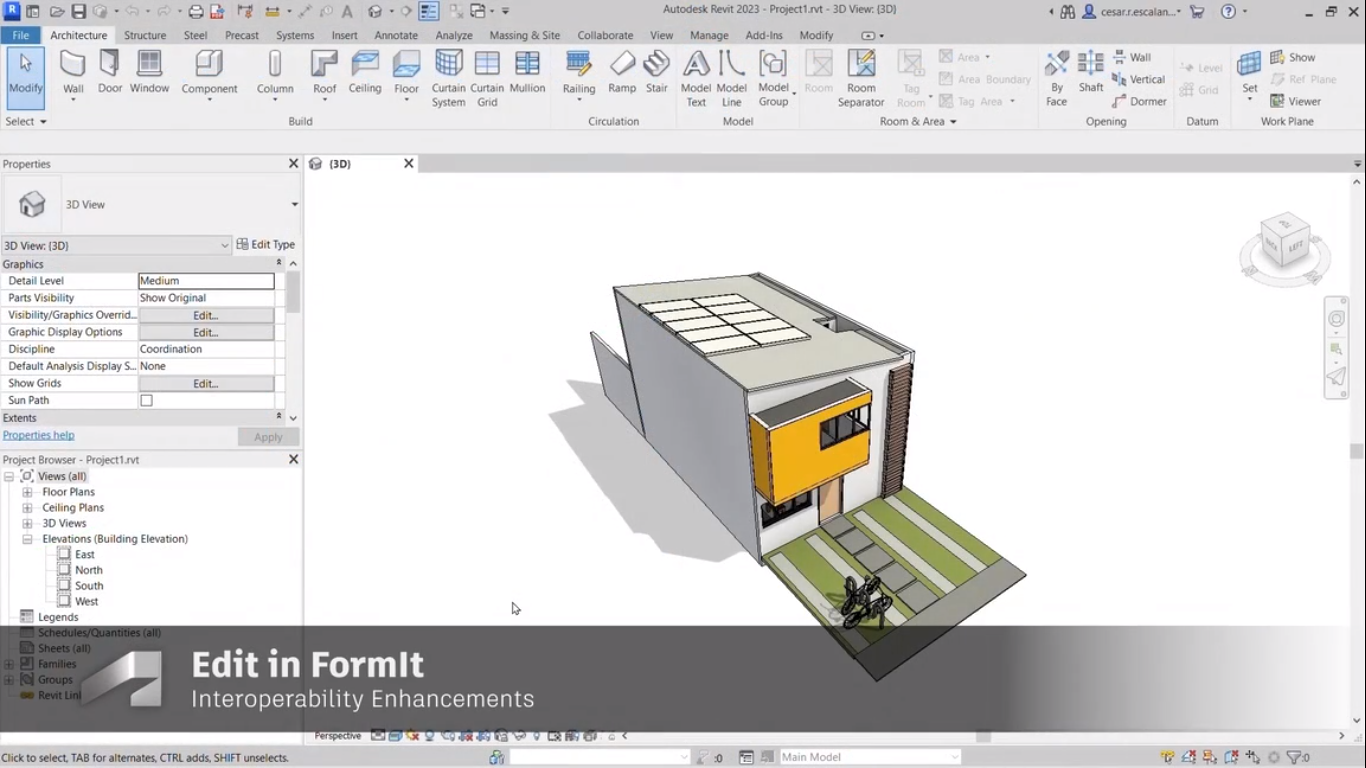Pick the Curtain Grid tool

(487, 78)
